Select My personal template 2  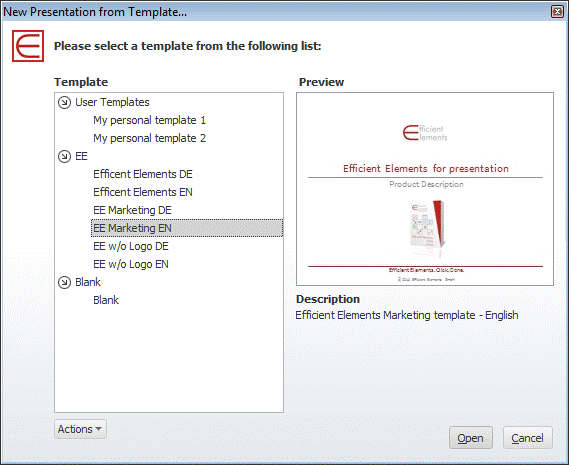(x=149, y=138)
